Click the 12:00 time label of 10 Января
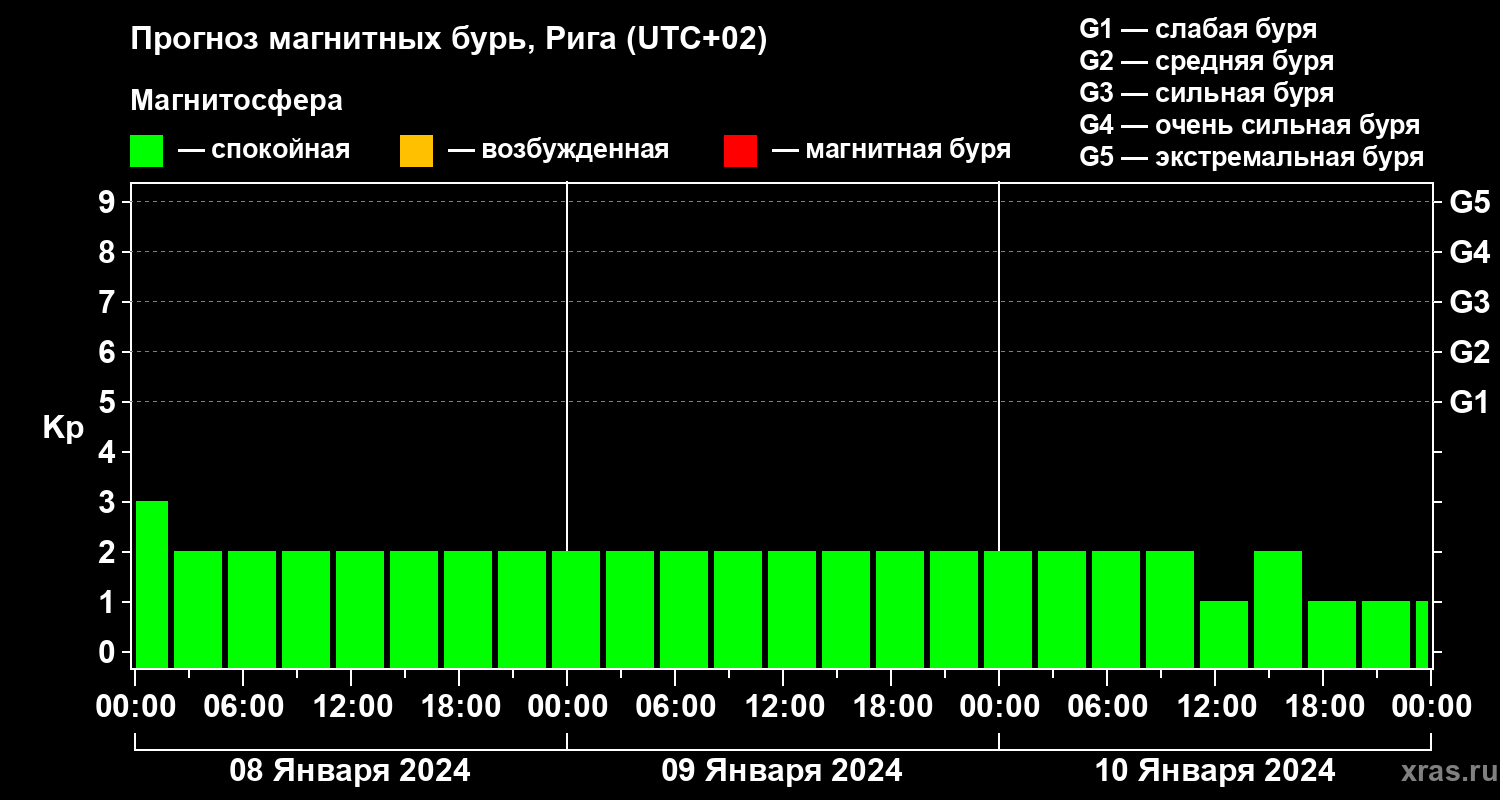Image resolution: width=1500 pixels, height=800 pixels. coord(1215,706)
